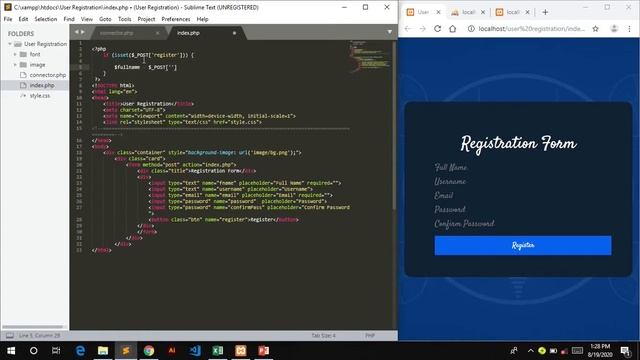
Task: Open the Project menu
Action: click(146, 19)
